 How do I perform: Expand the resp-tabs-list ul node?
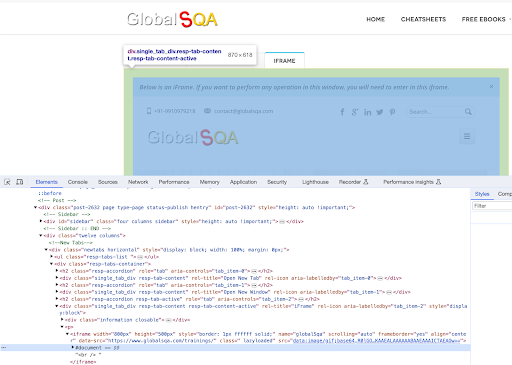pos(51,257)
